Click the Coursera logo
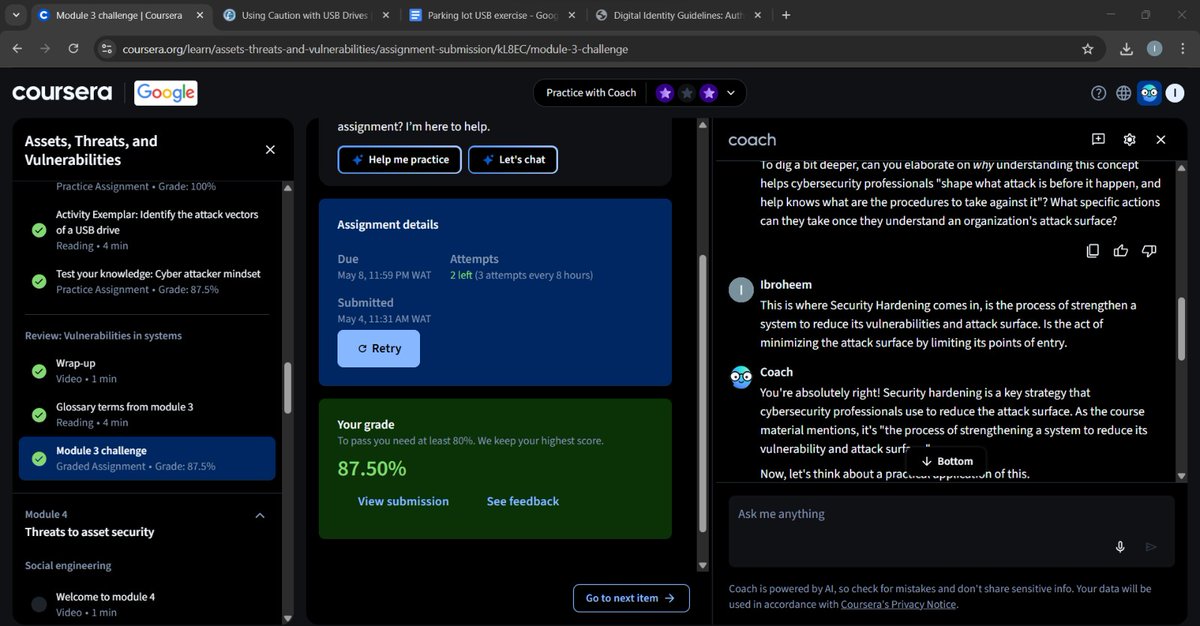The image size is (1200, 626). coord(62,93)
